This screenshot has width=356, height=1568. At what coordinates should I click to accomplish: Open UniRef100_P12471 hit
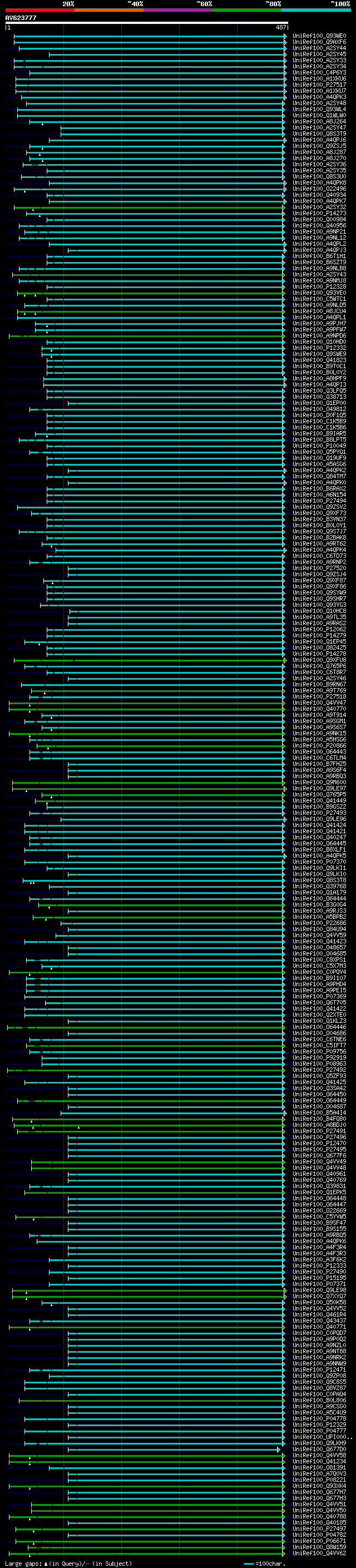pyautogui.click(x=319, y=1370)
